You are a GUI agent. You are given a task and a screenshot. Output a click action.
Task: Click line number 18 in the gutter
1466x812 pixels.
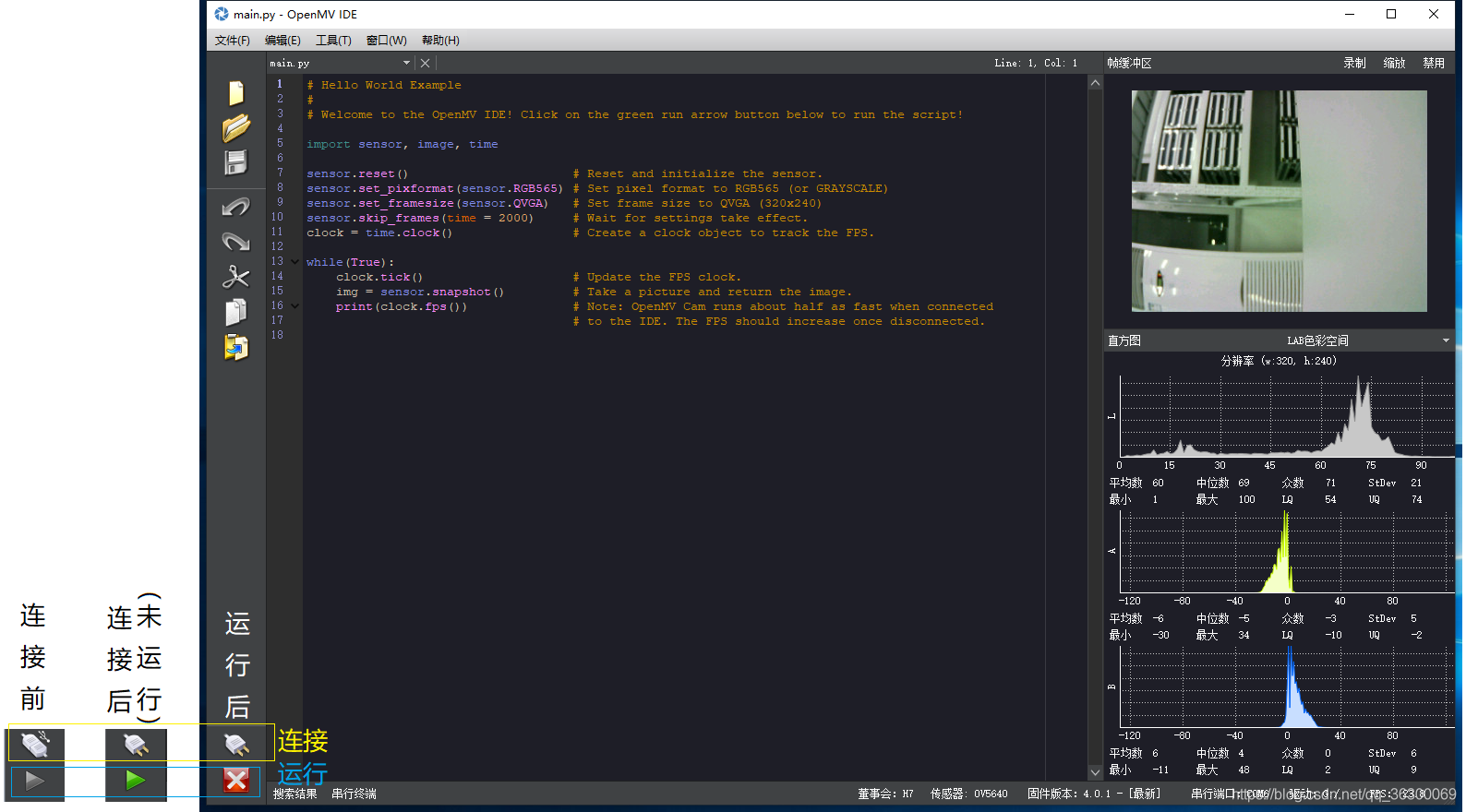(x=277, y=335)
